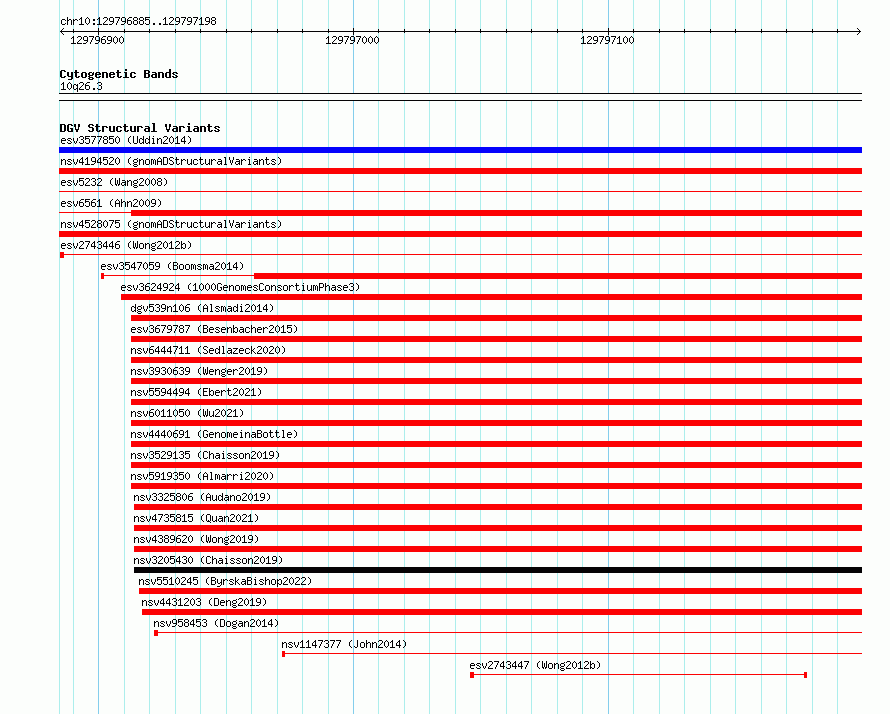The width and height of the screenshot is (890, 714).
Task: Click ruler position label 129797000
Action: [x=352, y=40]
